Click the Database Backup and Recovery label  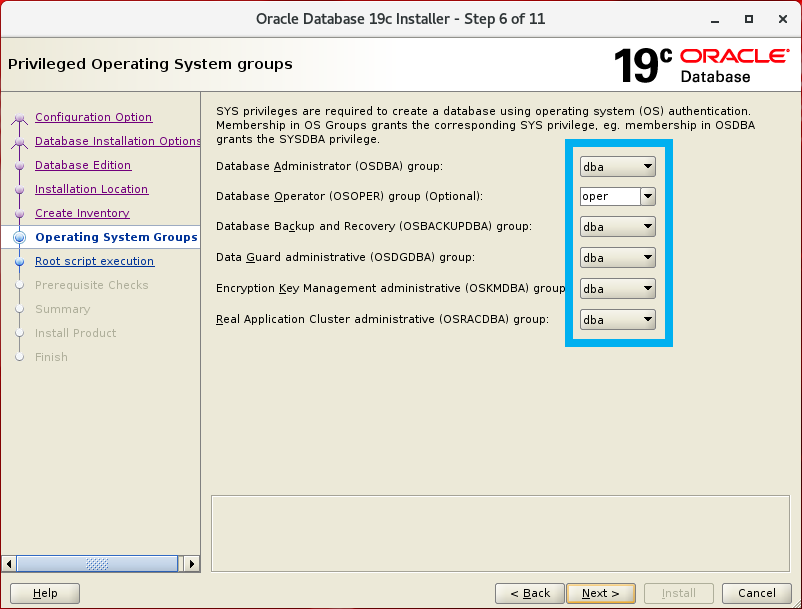(374, 227)
